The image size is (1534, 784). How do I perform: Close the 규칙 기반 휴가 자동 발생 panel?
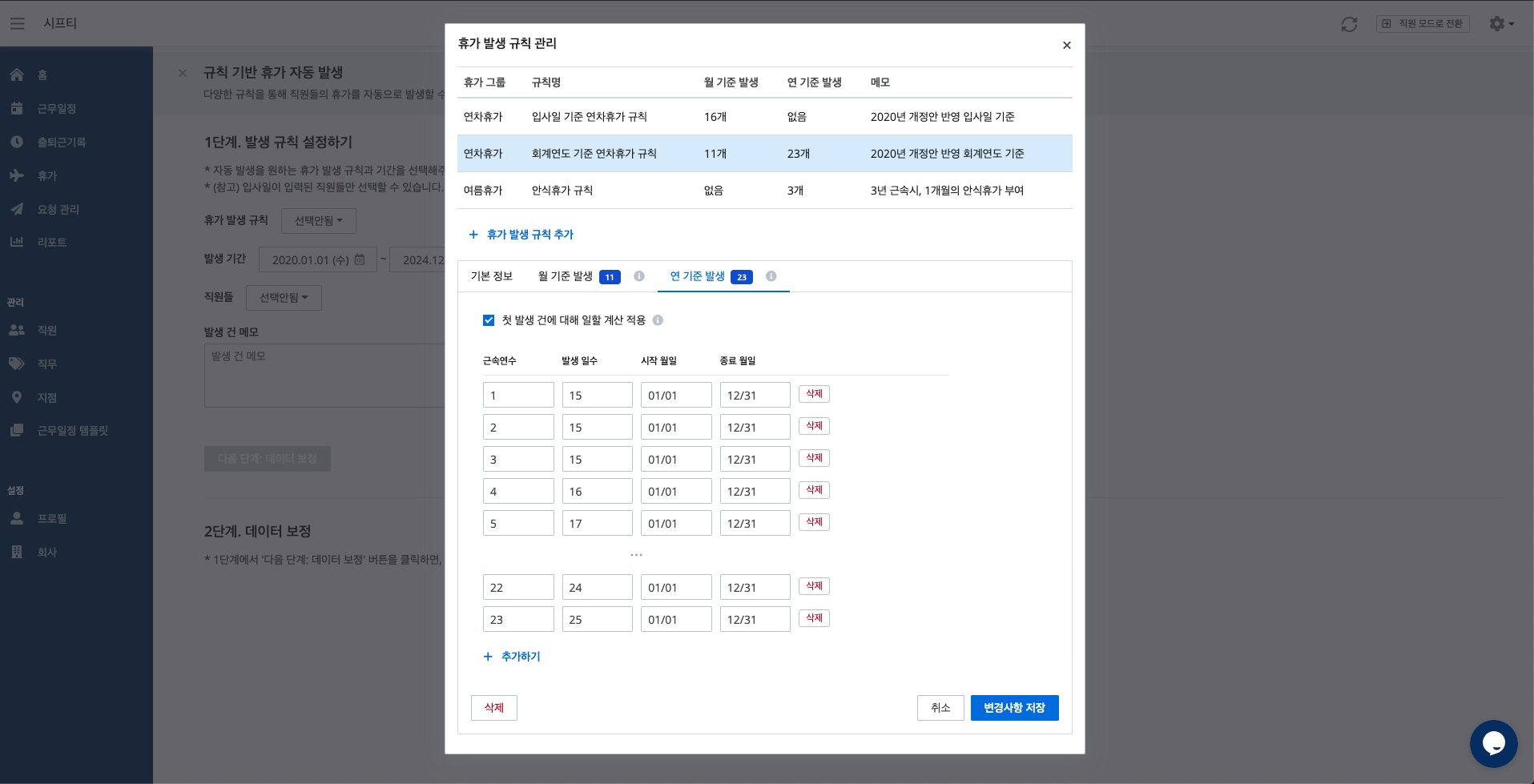(x=183, y=73)
